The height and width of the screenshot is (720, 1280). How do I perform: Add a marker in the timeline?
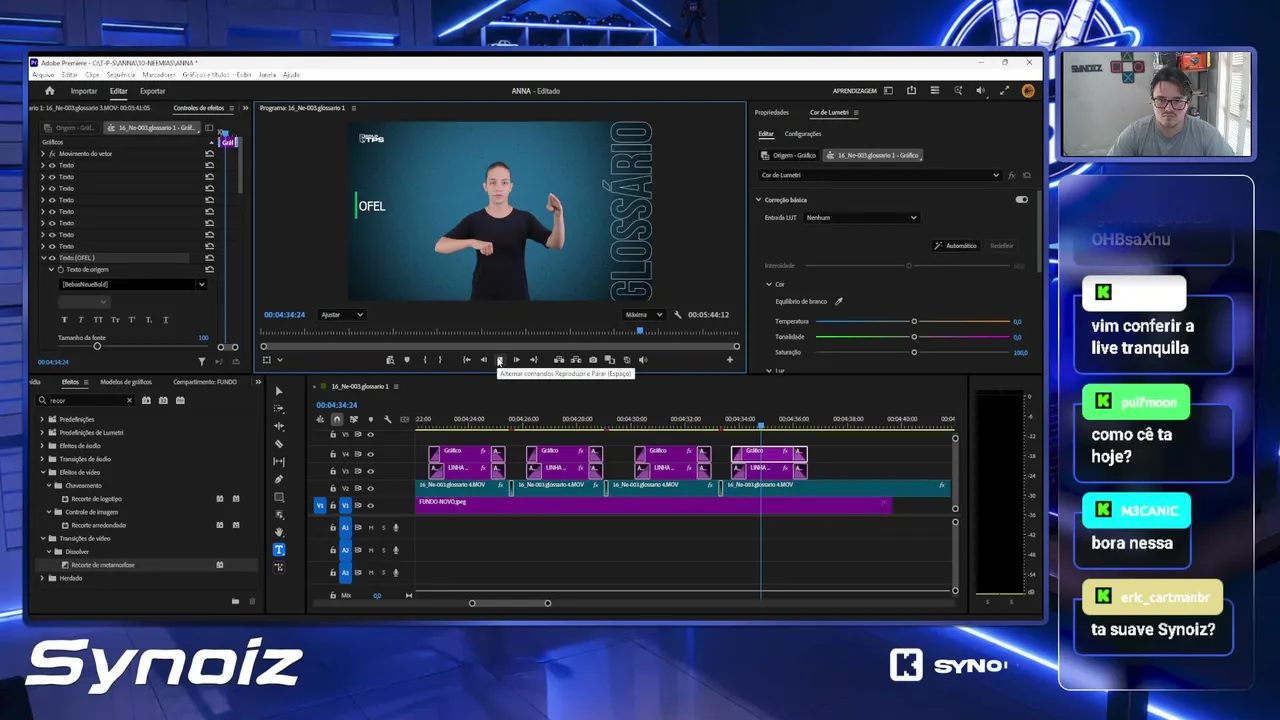coord(371,419)
